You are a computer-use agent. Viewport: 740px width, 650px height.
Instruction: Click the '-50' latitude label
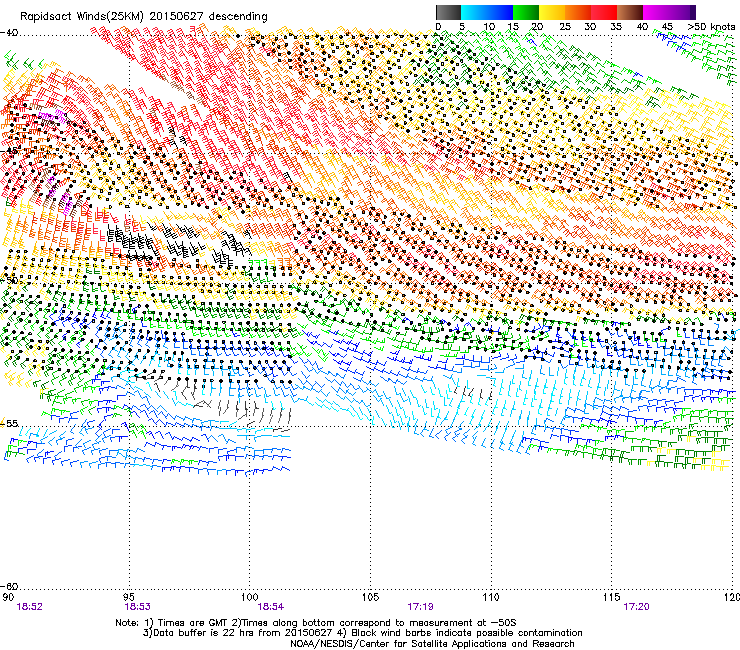9,280
